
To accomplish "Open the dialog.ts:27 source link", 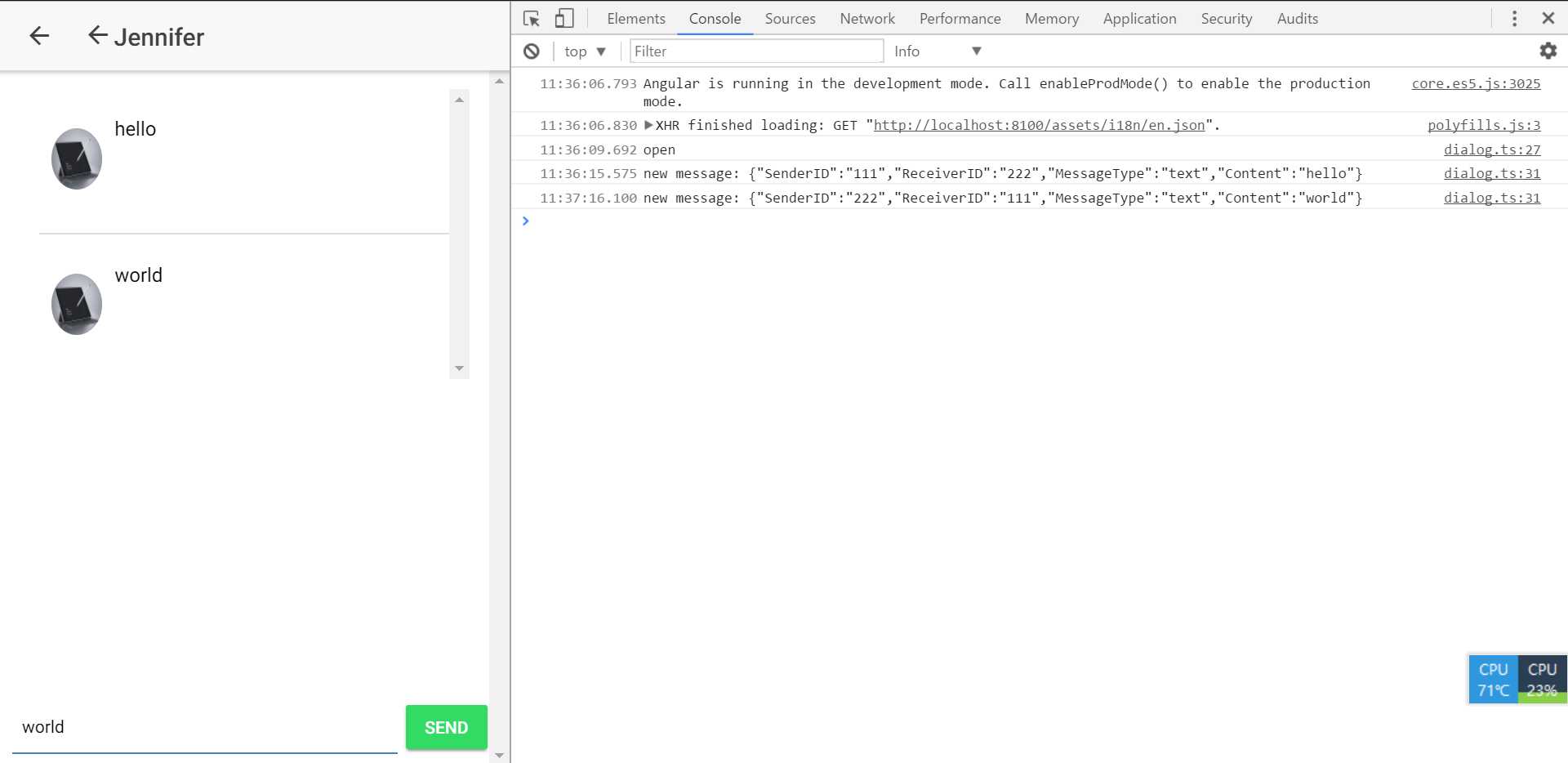I will 1492,149.
